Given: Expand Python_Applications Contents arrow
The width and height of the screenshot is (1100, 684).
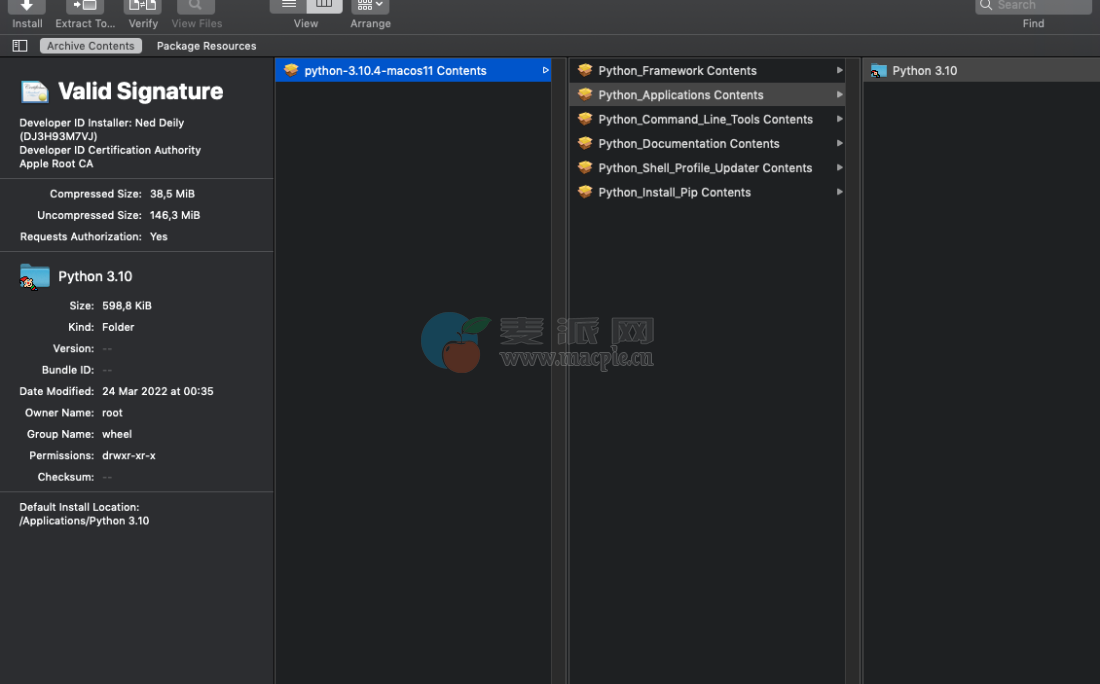Looking at the screenshot, I should click(839, 95).
